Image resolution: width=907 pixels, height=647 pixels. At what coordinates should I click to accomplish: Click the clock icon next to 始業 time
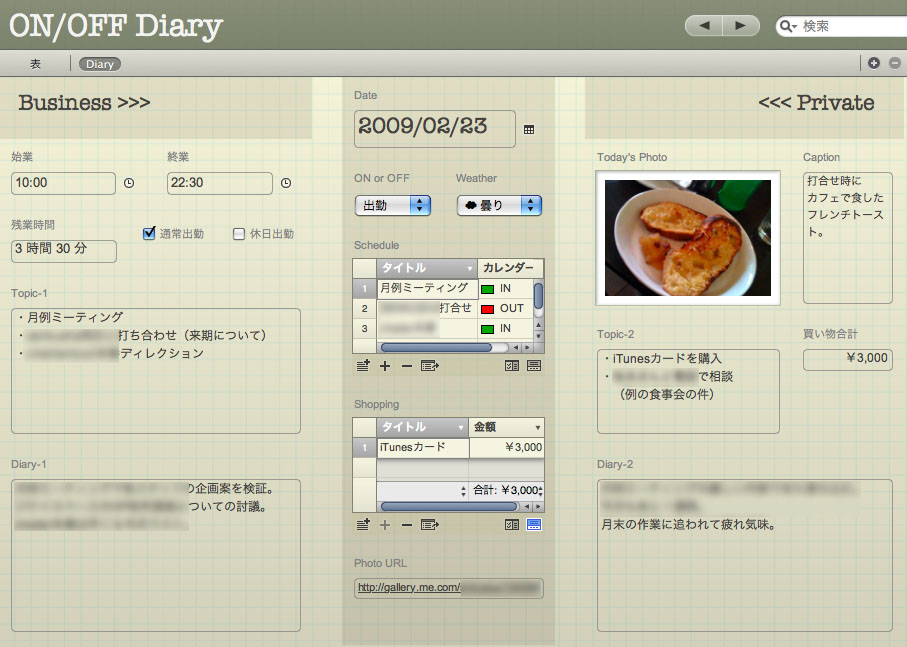[129, 183]
